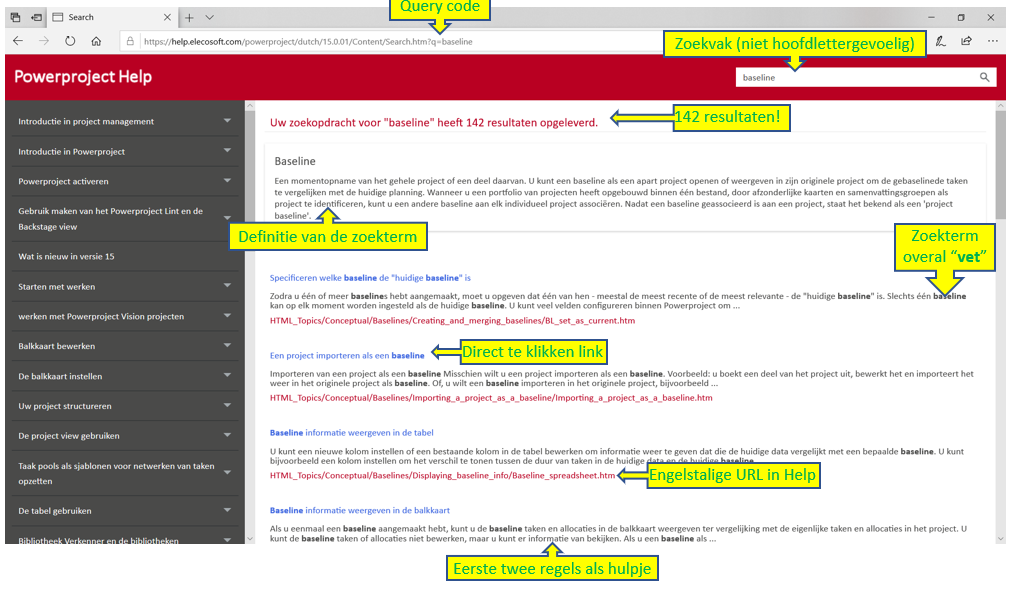The height and width of the screenshot is (589, 1016).
Task: Select De balkkaart instellen in sidebar
Action: (60, 376)
